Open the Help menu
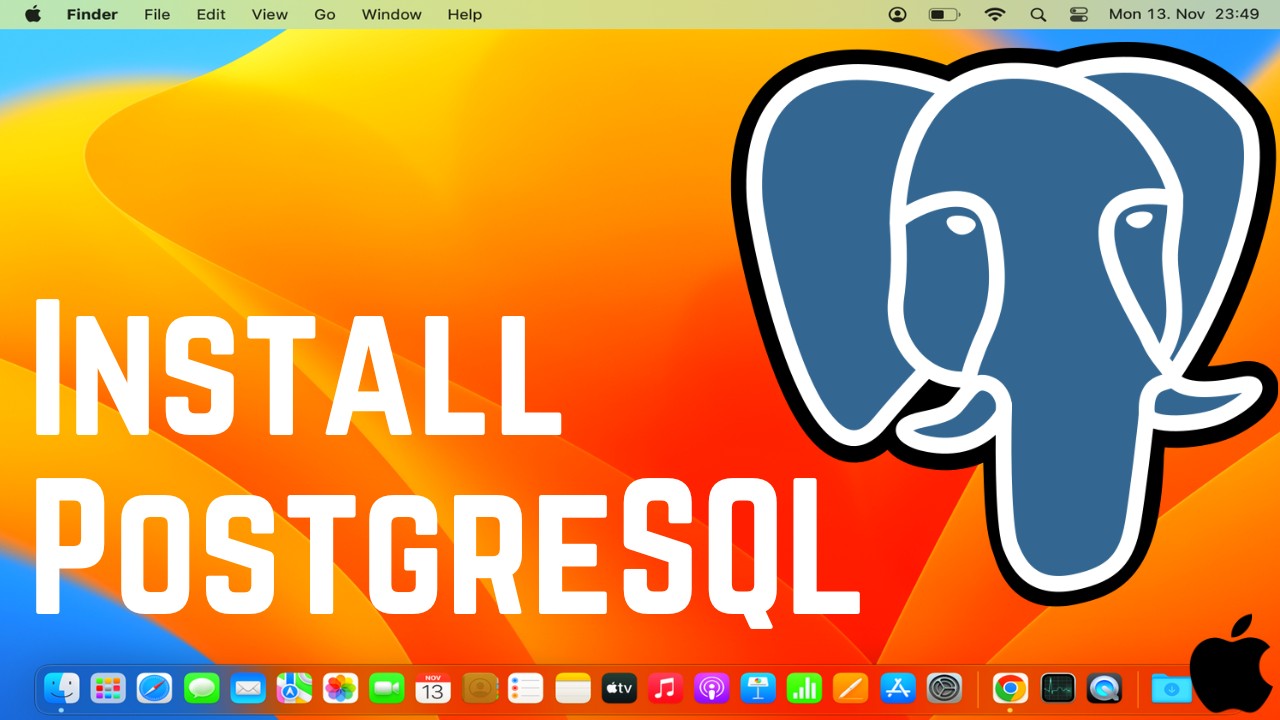The height and width of the screenshot is (720, 1280). (x=465, y=14)
